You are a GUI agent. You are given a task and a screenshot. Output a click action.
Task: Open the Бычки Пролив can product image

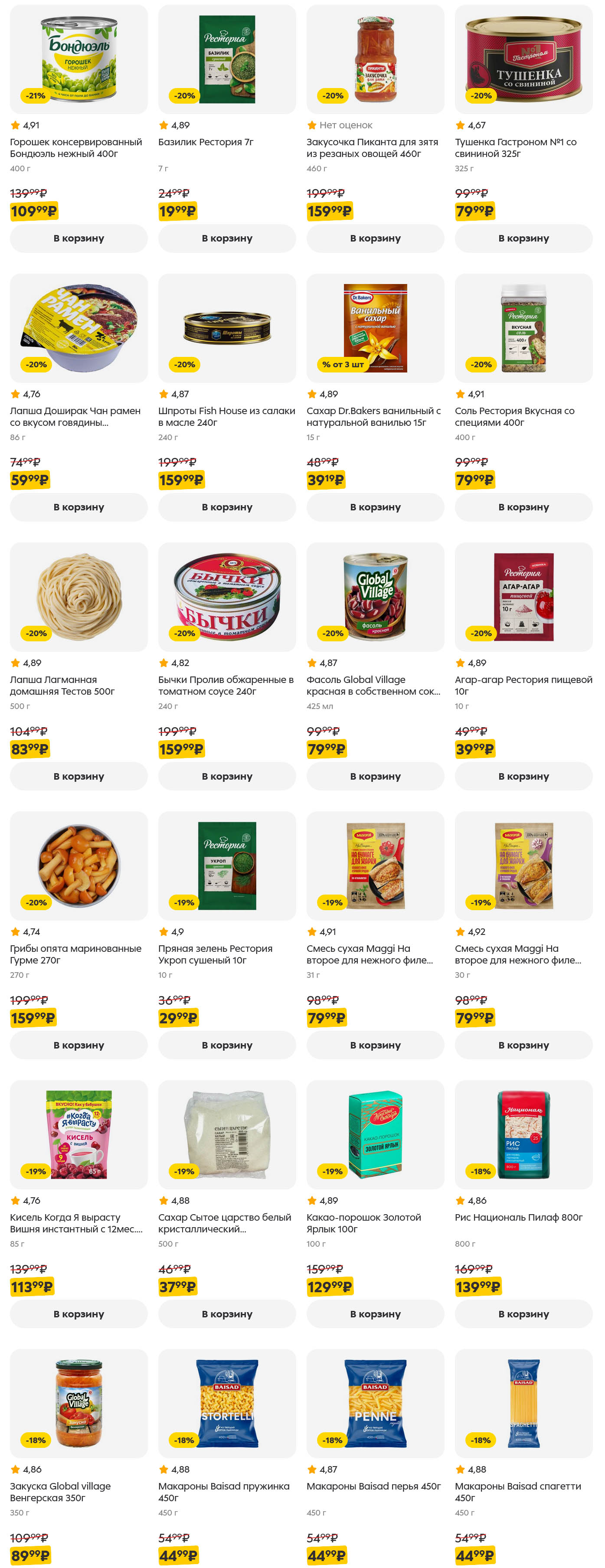click(227, 597)
